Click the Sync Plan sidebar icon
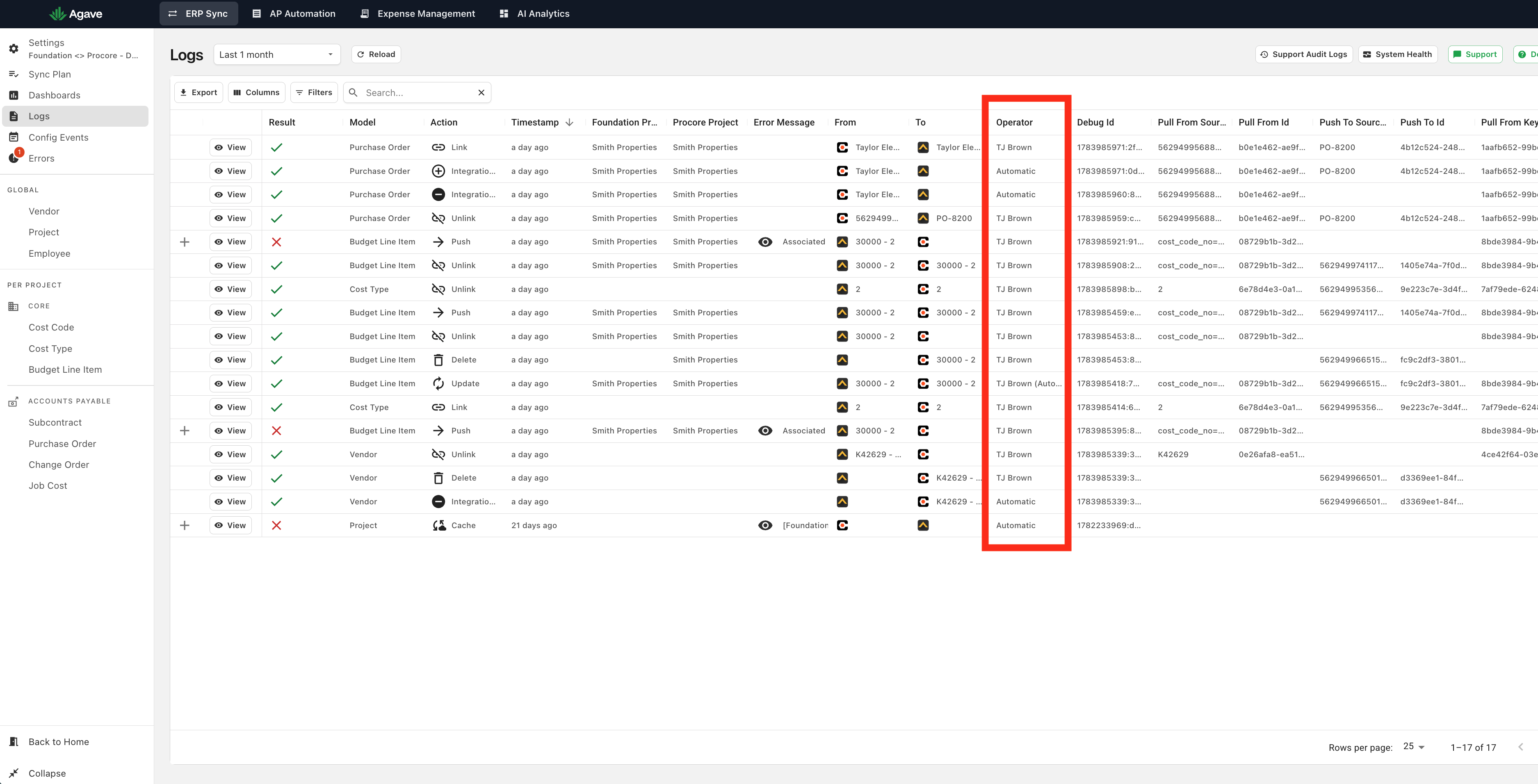Viewport: 1538px width, 784px height. click(14, 74)
